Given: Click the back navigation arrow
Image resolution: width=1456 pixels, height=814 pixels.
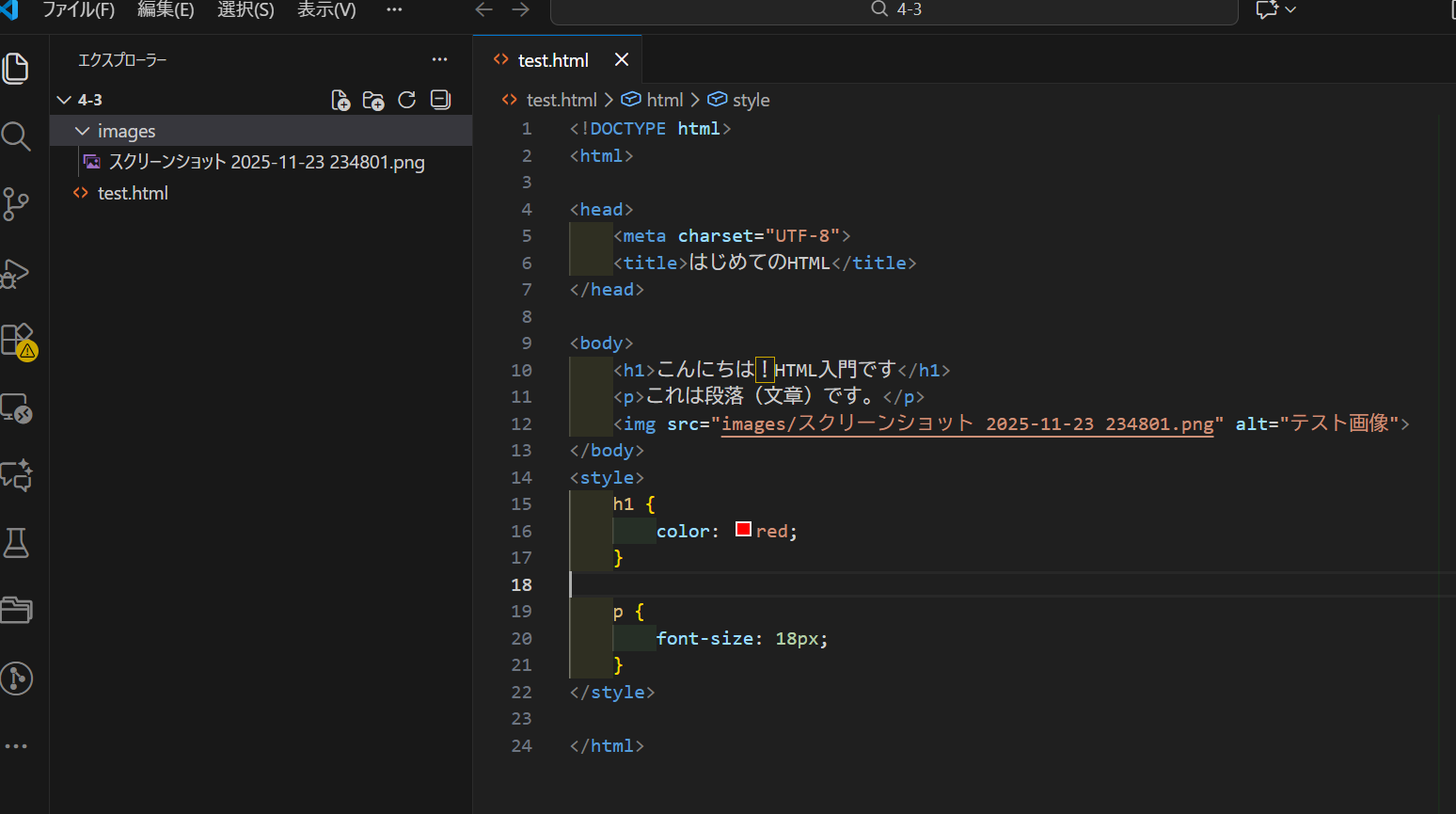Looking at the screenshot, I should (483, 9).
